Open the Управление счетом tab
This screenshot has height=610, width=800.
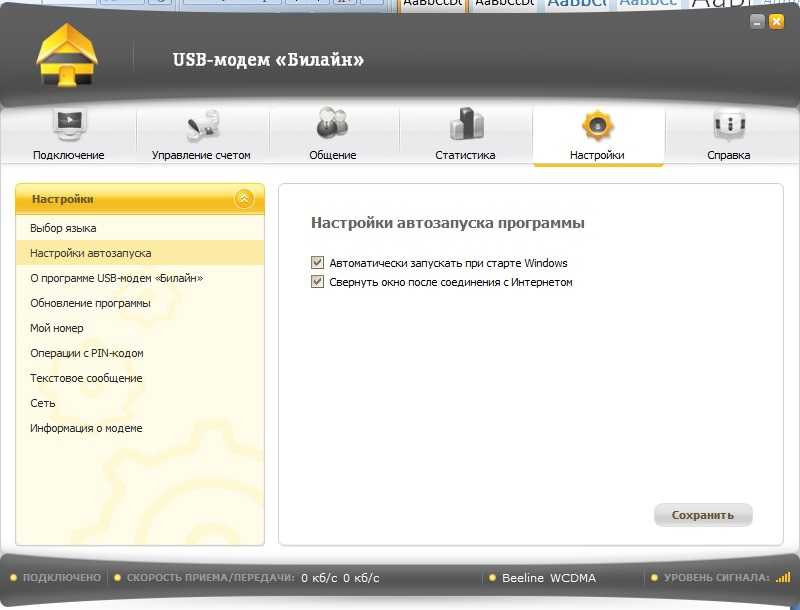click(x=201, y=136)
